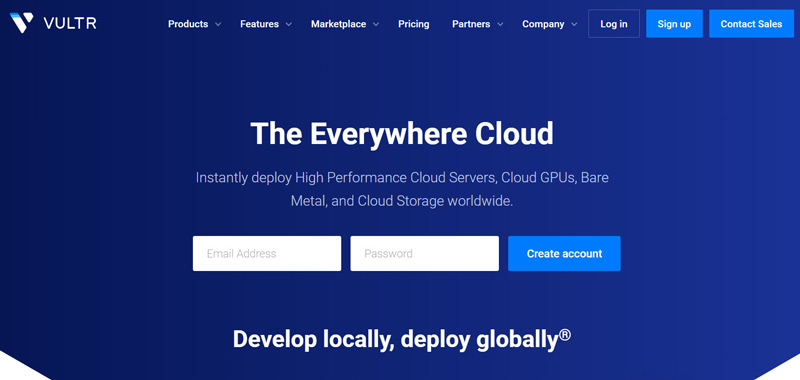Expand the Company dropdown chevron
The width and height of the screenshot is (800, 380).
click(574, 24)
